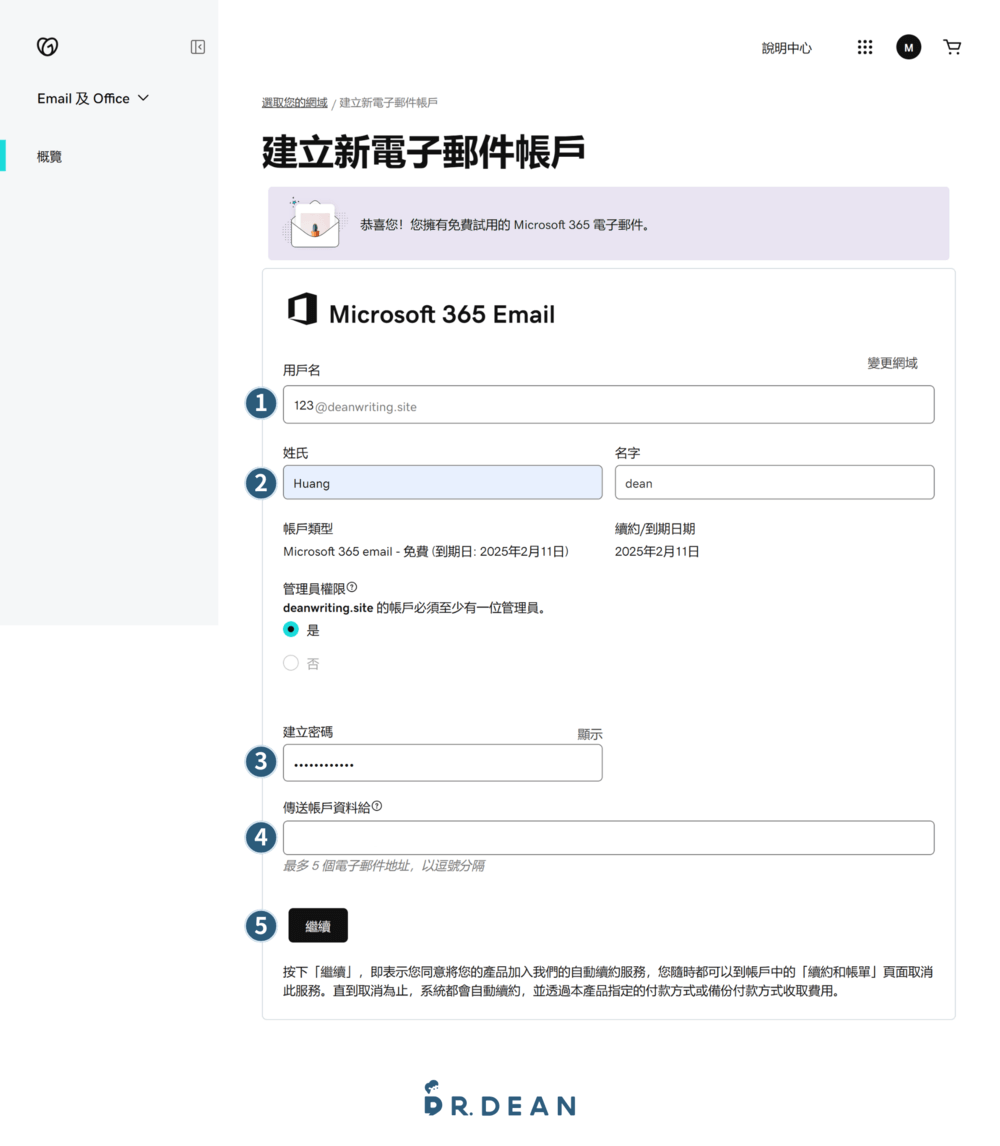Viewport: 1000px width, 1146px height.
Task: Click help icon beside 傳送帳戶資料給
Action: click(377, 806)
